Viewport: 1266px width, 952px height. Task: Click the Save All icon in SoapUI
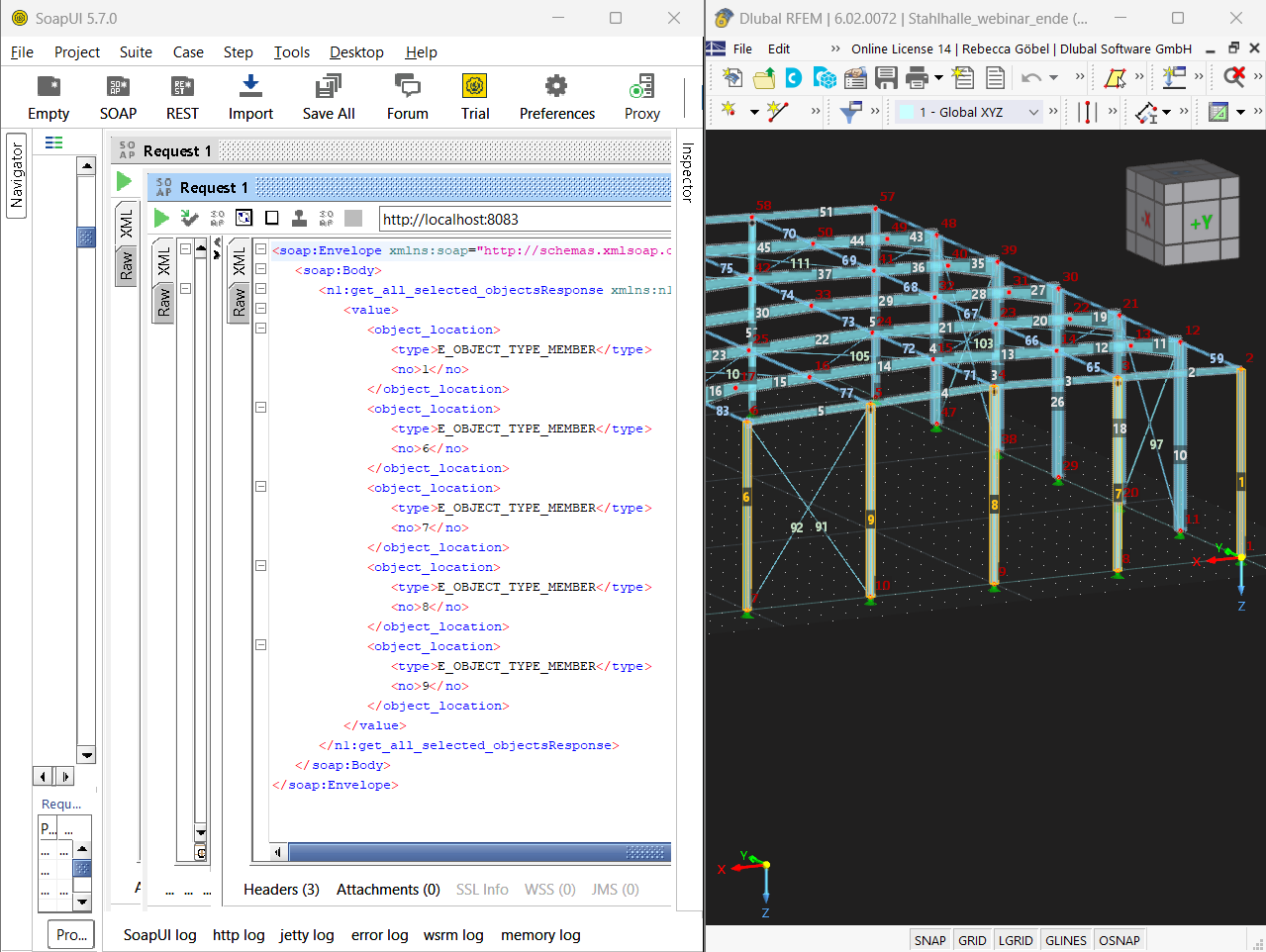(x=328, y=96)
